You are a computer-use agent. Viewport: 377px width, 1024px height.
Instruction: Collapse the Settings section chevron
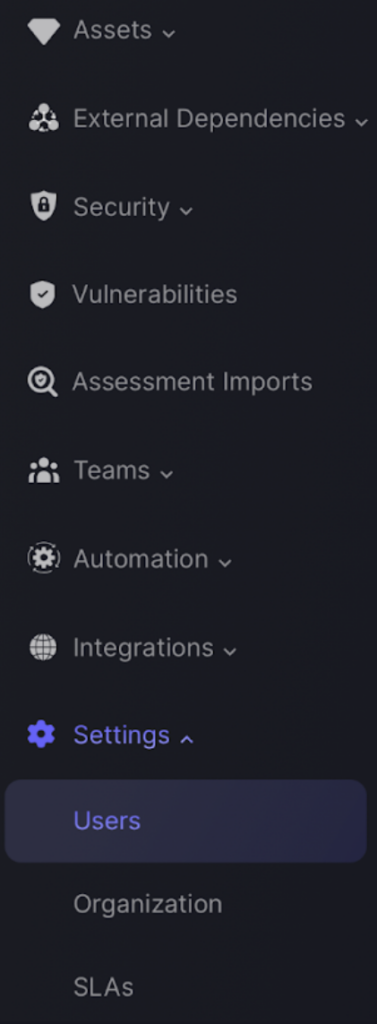(186, 739)
